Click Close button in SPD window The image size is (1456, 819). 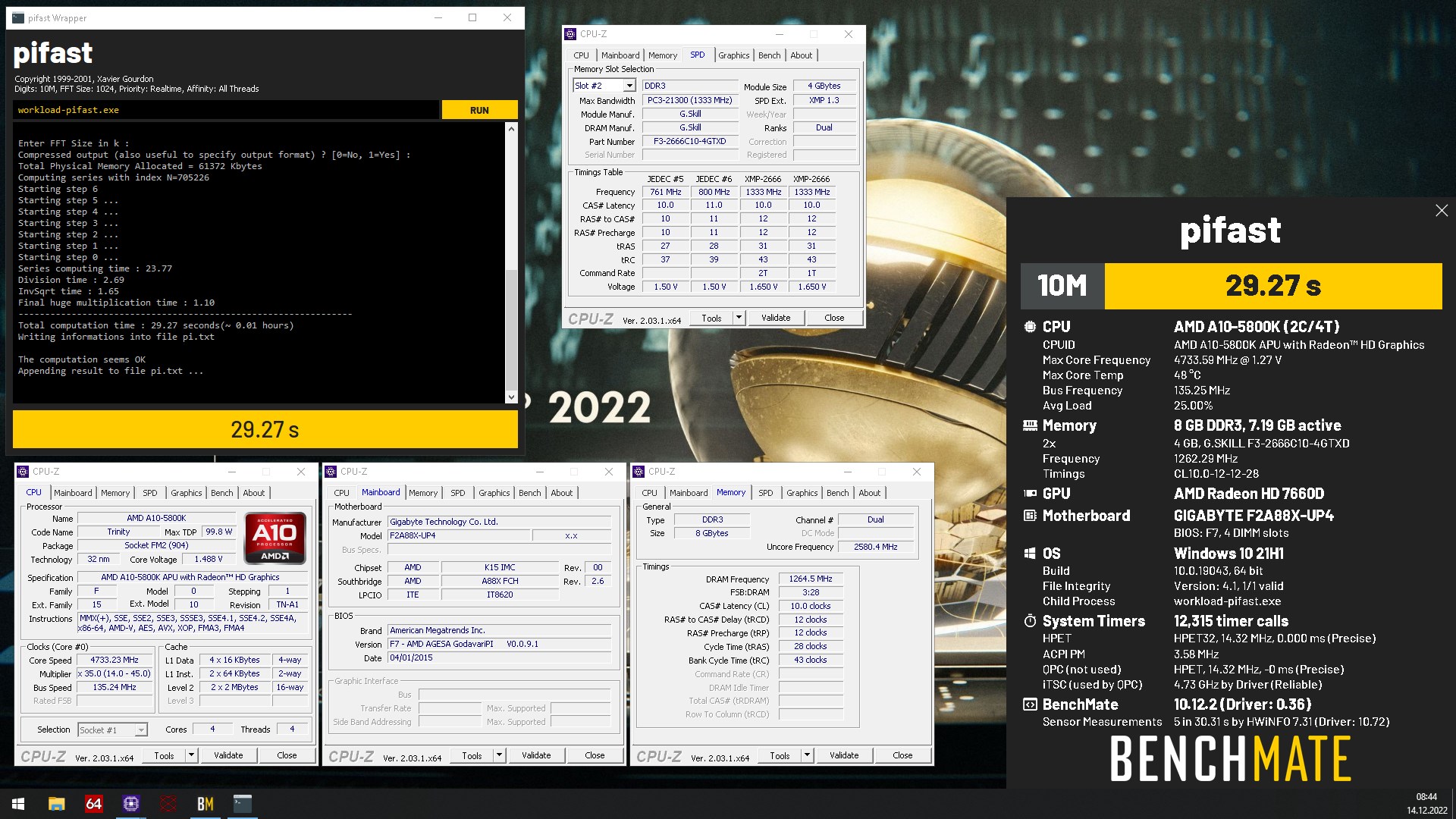tap(834, 318)
